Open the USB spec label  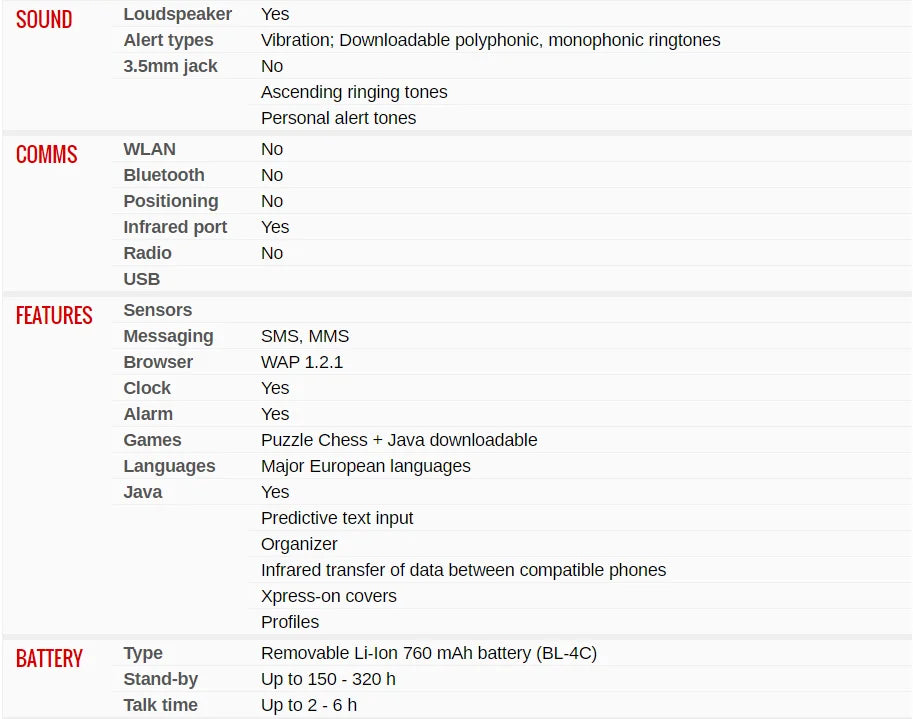coord(141,279)
